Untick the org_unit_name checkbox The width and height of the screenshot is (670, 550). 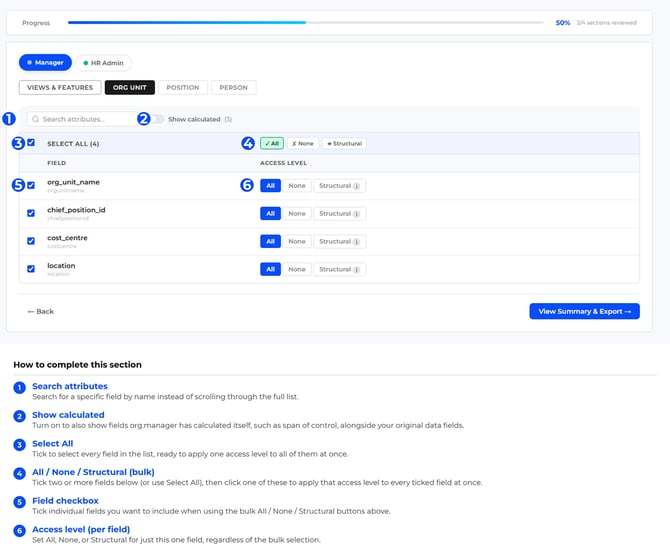click(31, 185)
